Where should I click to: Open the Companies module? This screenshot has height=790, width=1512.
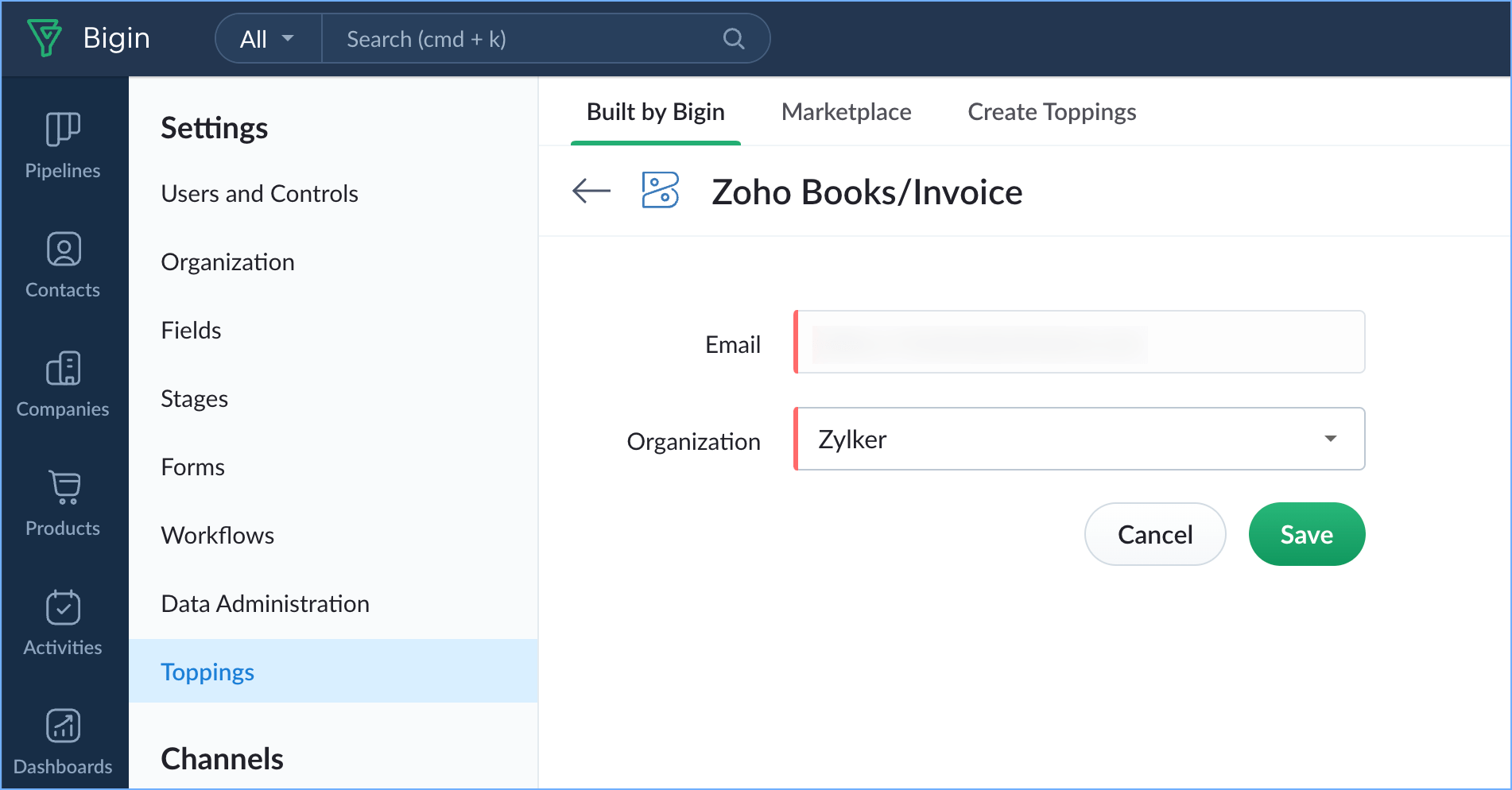pos(63,384)
